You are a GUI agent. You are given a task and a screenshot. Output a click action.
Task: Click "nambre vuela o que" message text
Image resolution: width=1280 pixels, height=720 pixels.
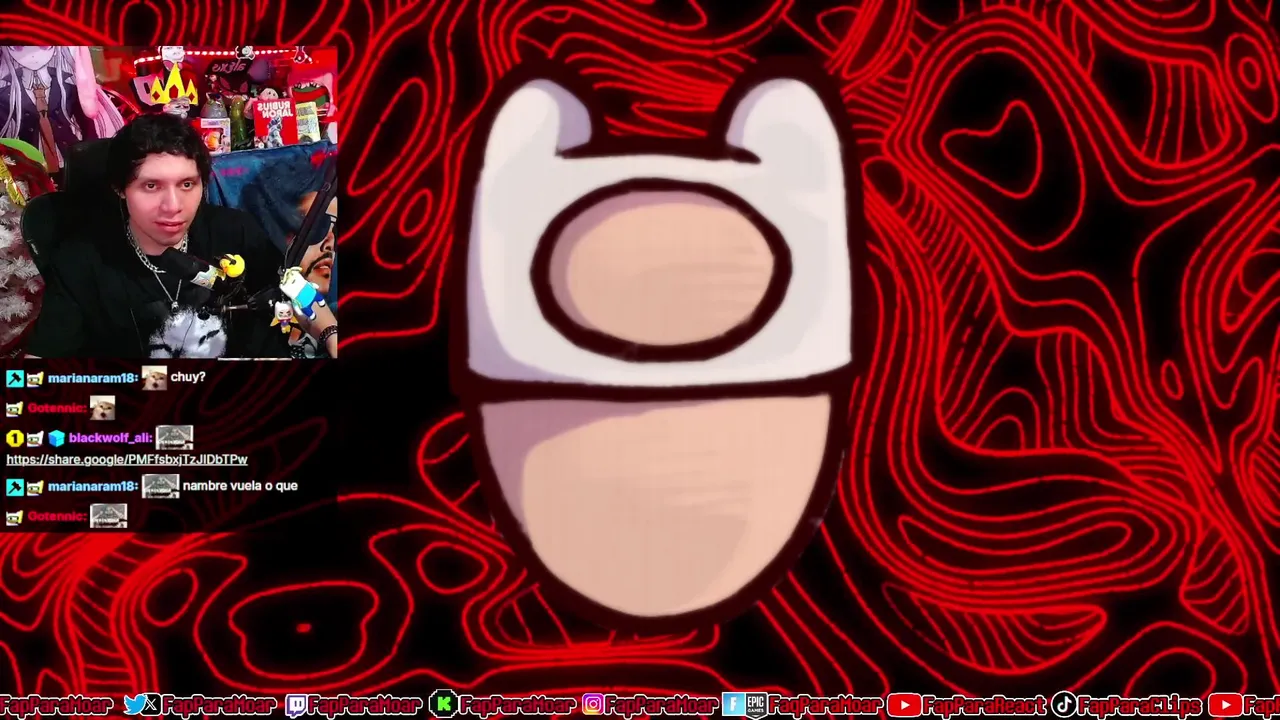240,486
